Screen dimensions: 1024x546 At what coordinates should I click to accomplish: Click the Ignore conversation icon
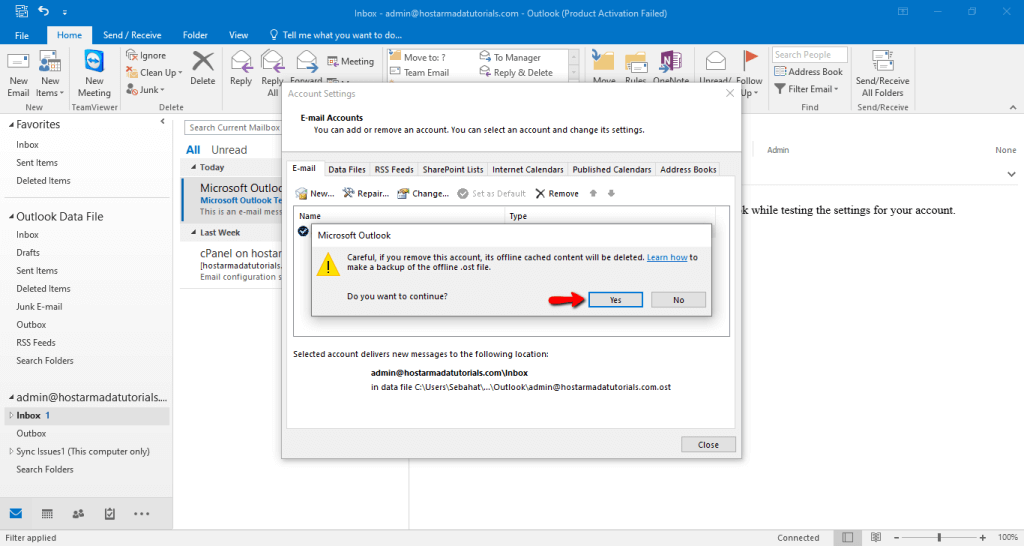click(132, 56)
